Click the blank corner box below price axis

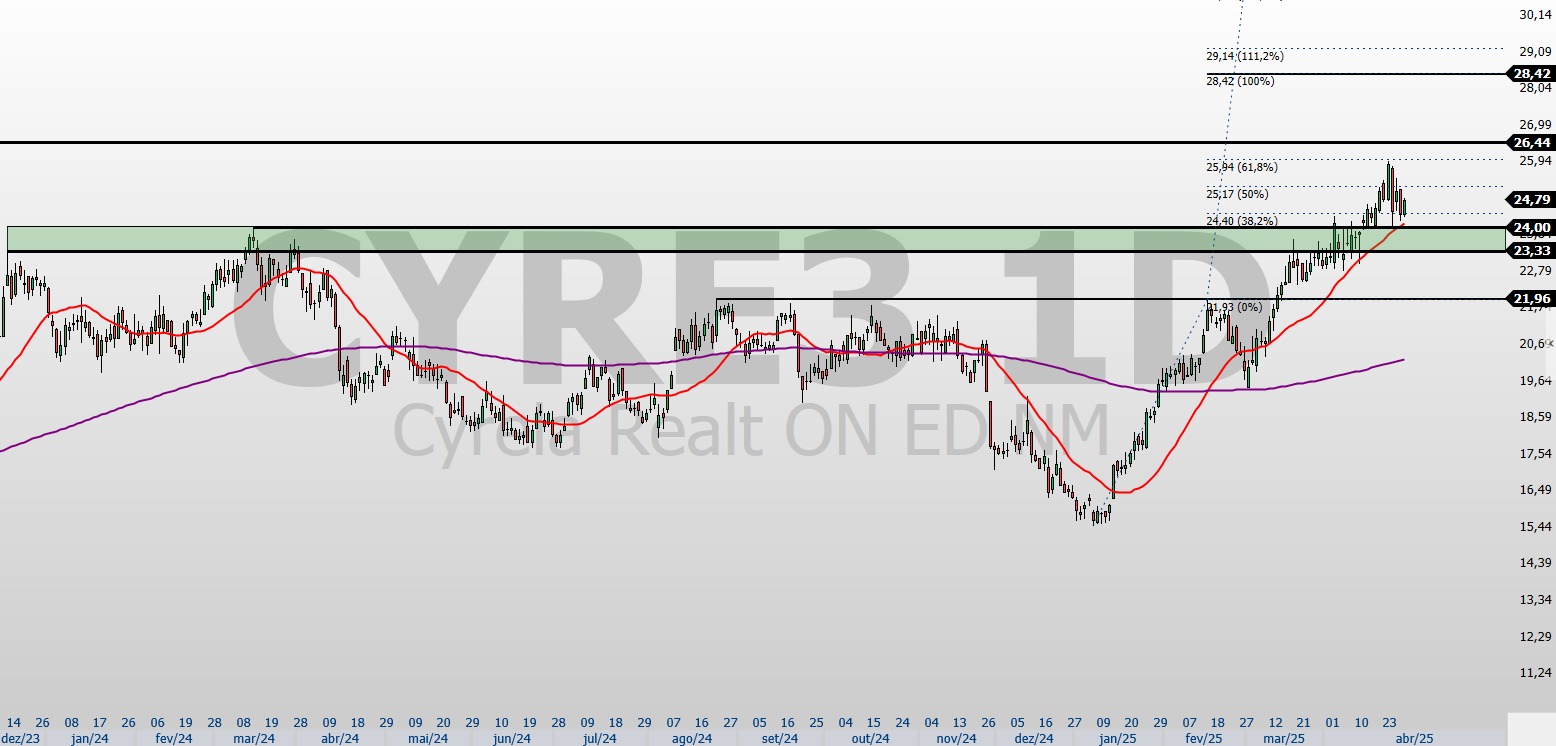(1531, 728)
